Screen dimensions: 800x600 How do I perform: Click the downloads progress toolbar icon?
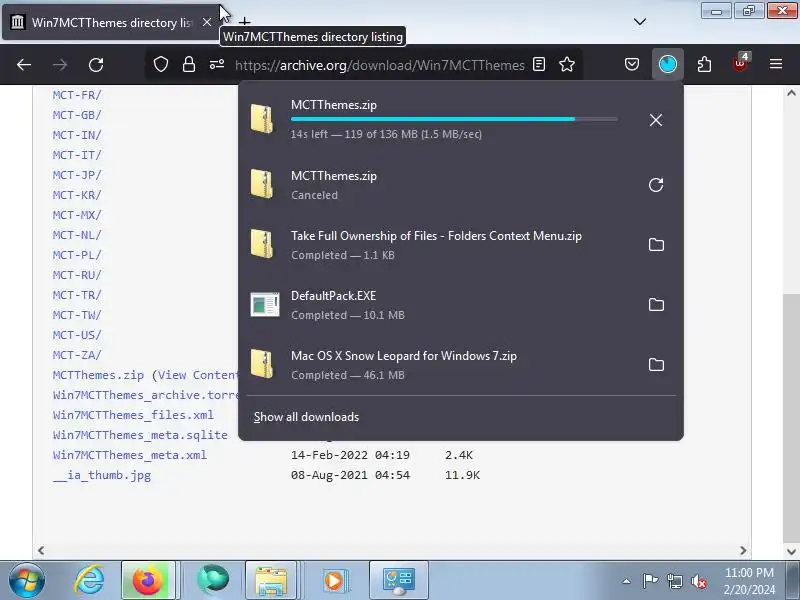(x=668, y=64)
